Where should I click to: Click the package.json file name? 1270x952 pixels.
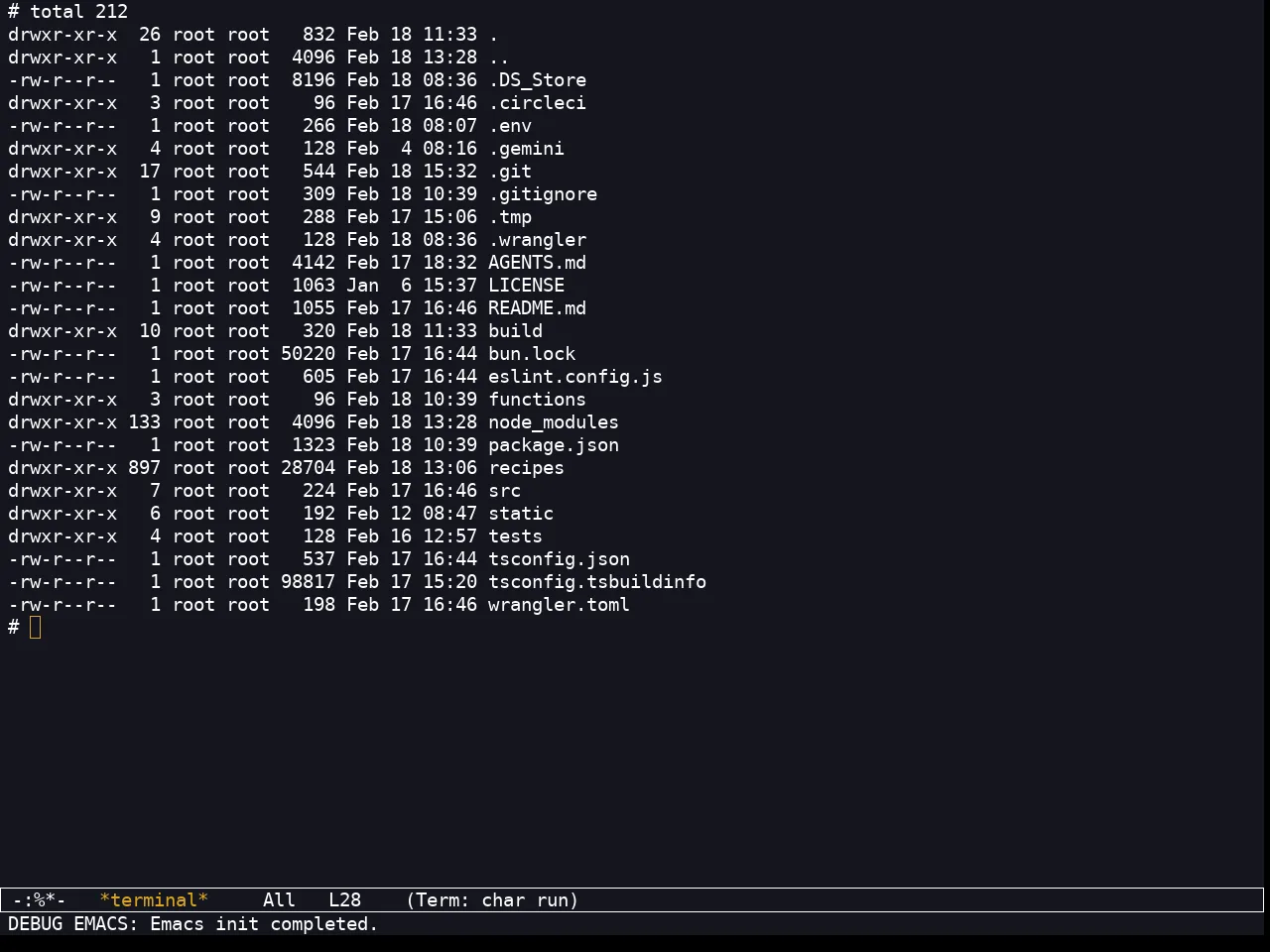(x=554, y=445)
